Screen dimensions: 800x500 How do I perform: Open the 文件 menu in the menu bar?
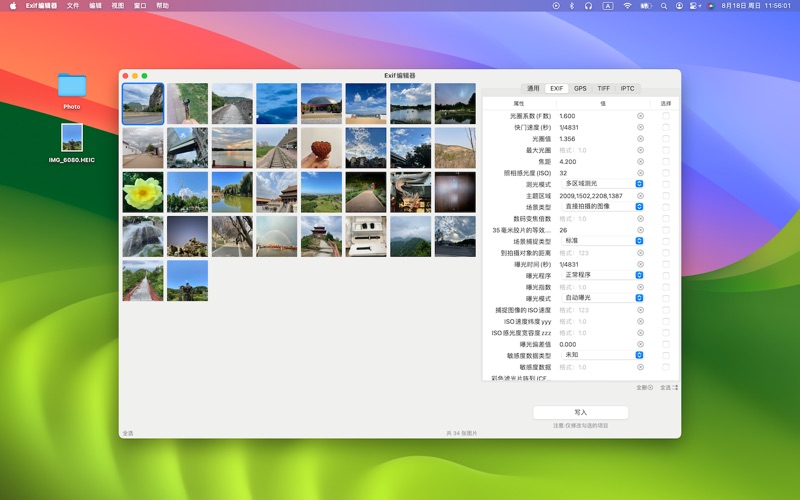tap(73, 5)
